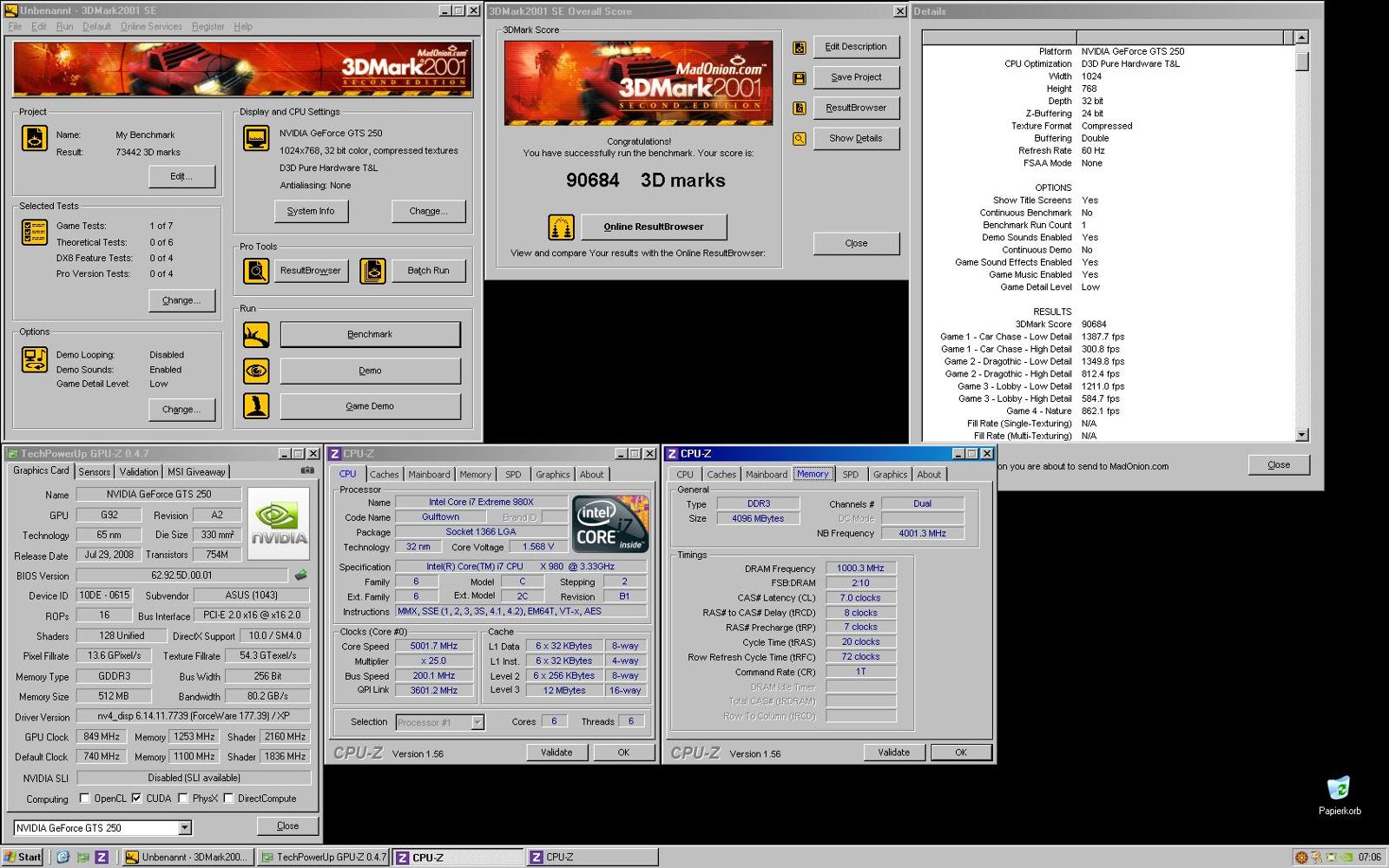Click the Start button on taskbar

click(x=23, y=857)
